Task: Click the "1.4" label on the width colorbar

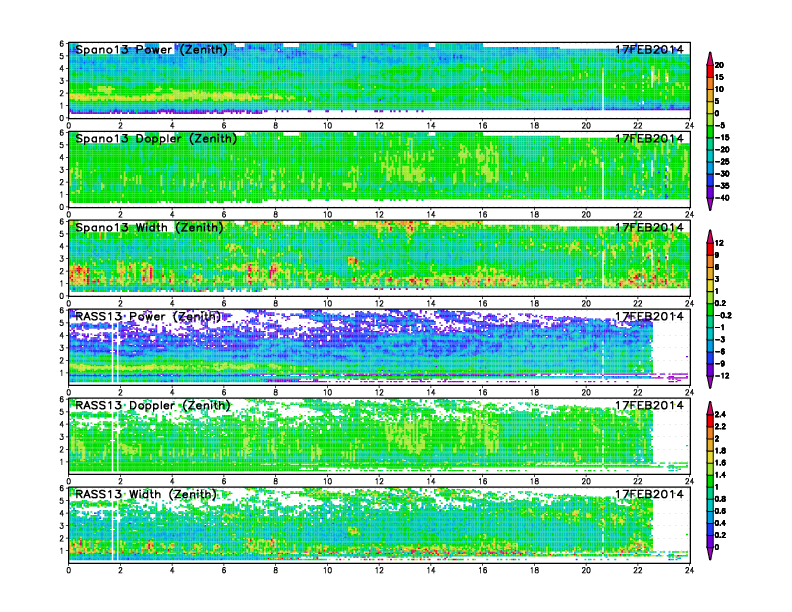Action: [720, 475]
